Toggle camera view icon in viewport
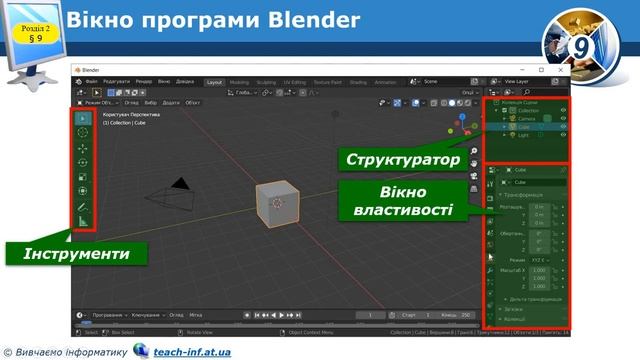This screenshot has width=640, height=360. tap(474, 176)
